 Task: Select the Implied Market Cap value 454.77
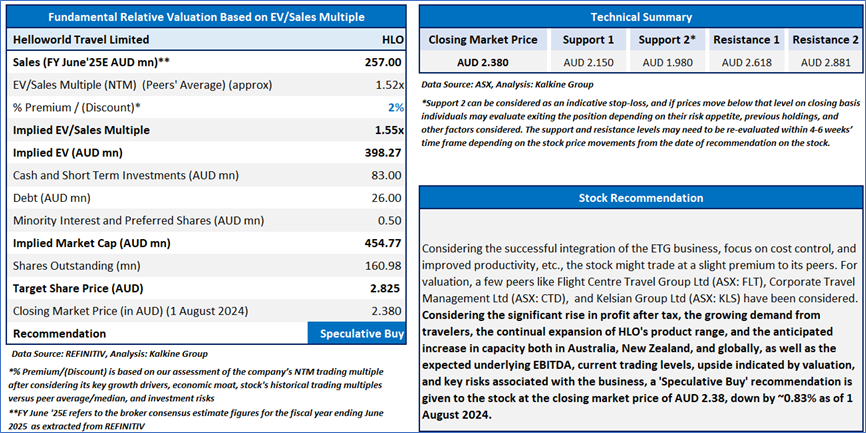pos(383,243)
